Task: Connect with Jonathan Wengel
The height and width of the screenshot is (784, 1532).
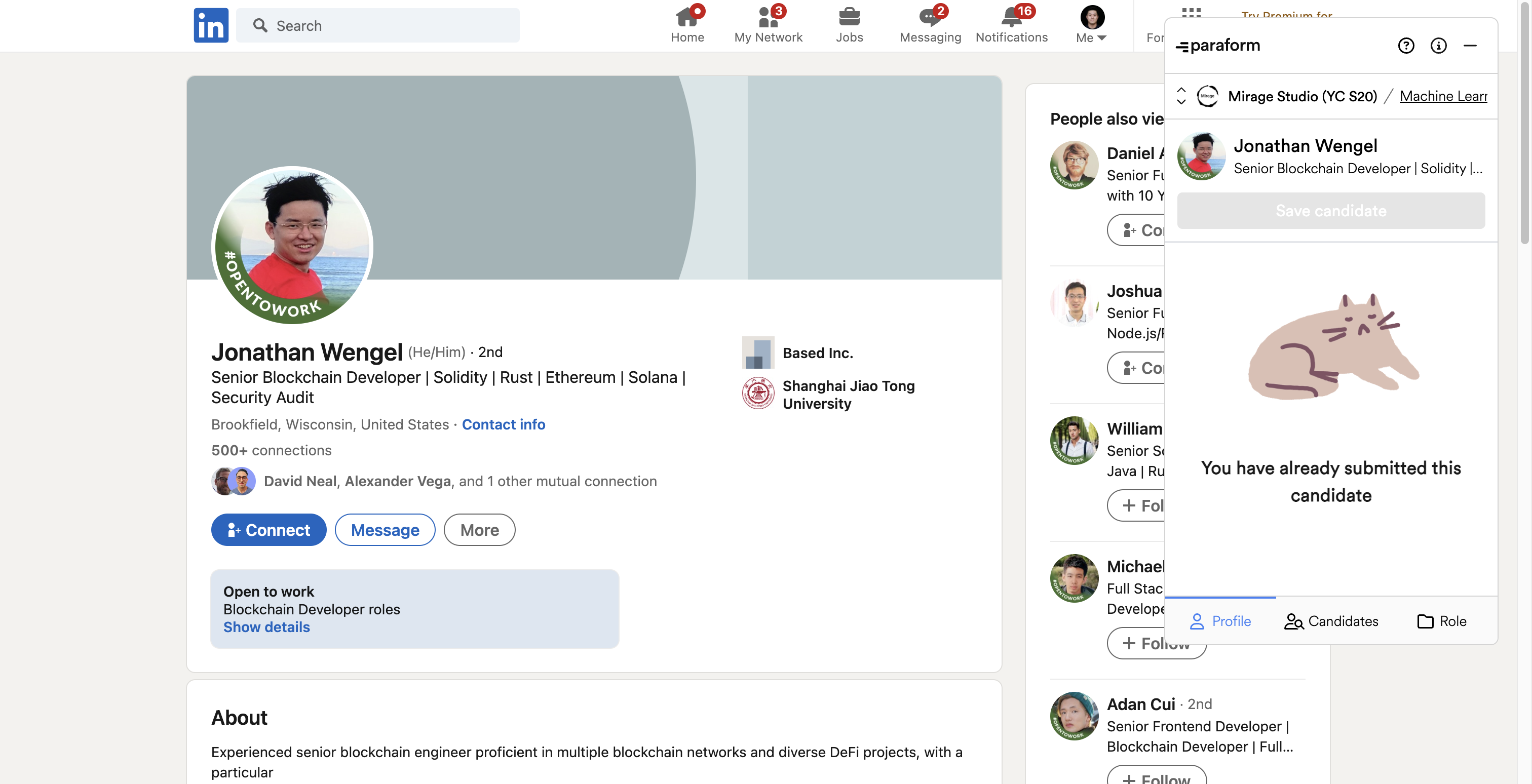Action: pos(268,530)
